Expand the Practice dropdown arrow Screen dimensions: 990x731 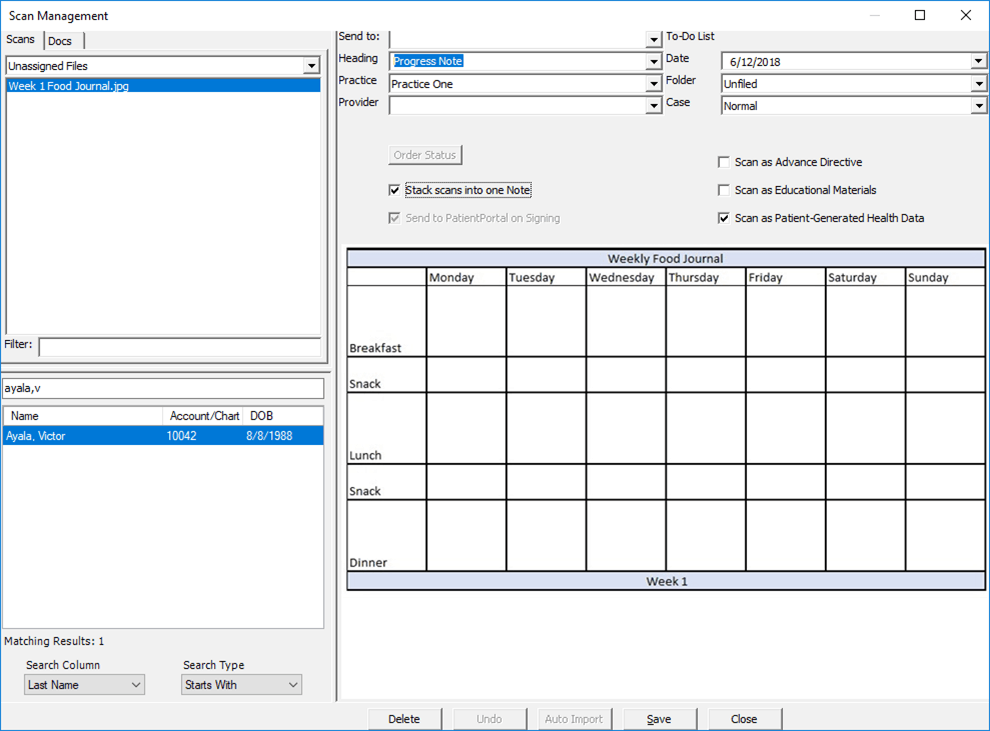(x=653, y=83)
